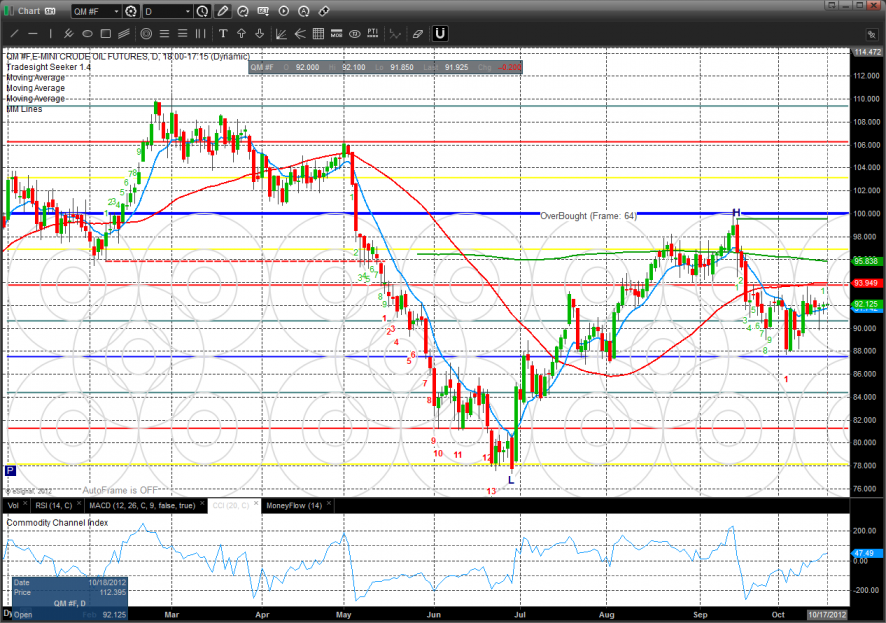The image size is (886, 623).
Task: Click the 92.125 current price marker
Action: coord(865,303)
